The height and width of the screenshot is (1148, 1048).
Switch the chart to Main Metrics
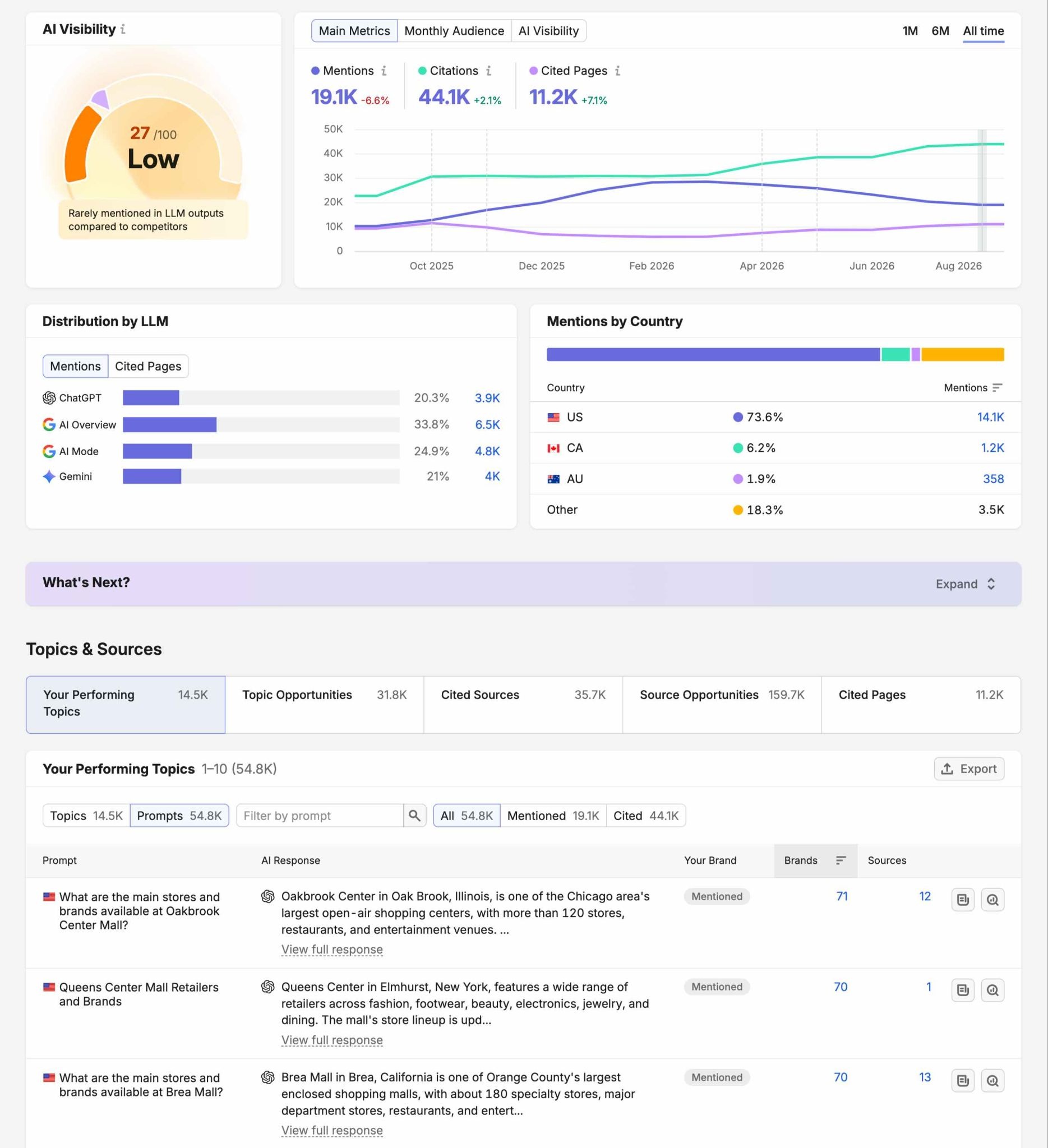tap(354, 31)
